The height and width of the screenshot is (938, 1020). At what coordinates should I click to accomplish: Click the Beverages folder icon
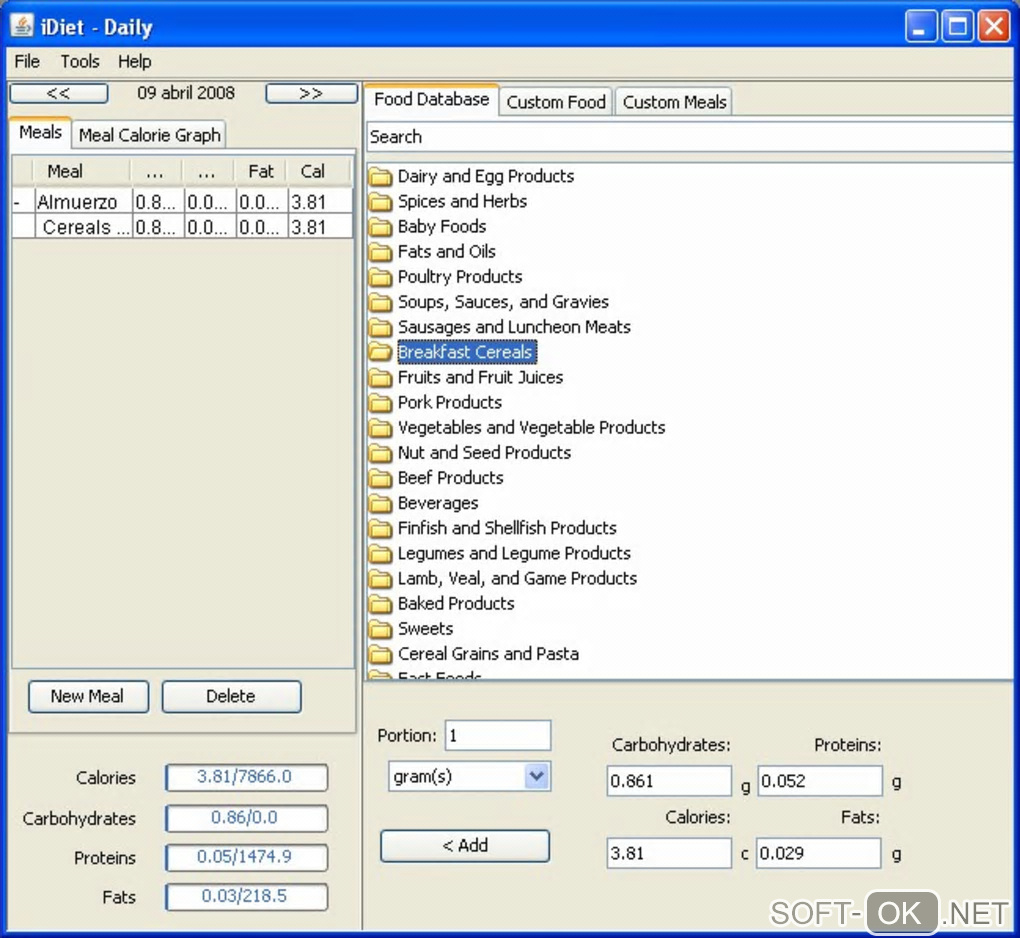381,503
